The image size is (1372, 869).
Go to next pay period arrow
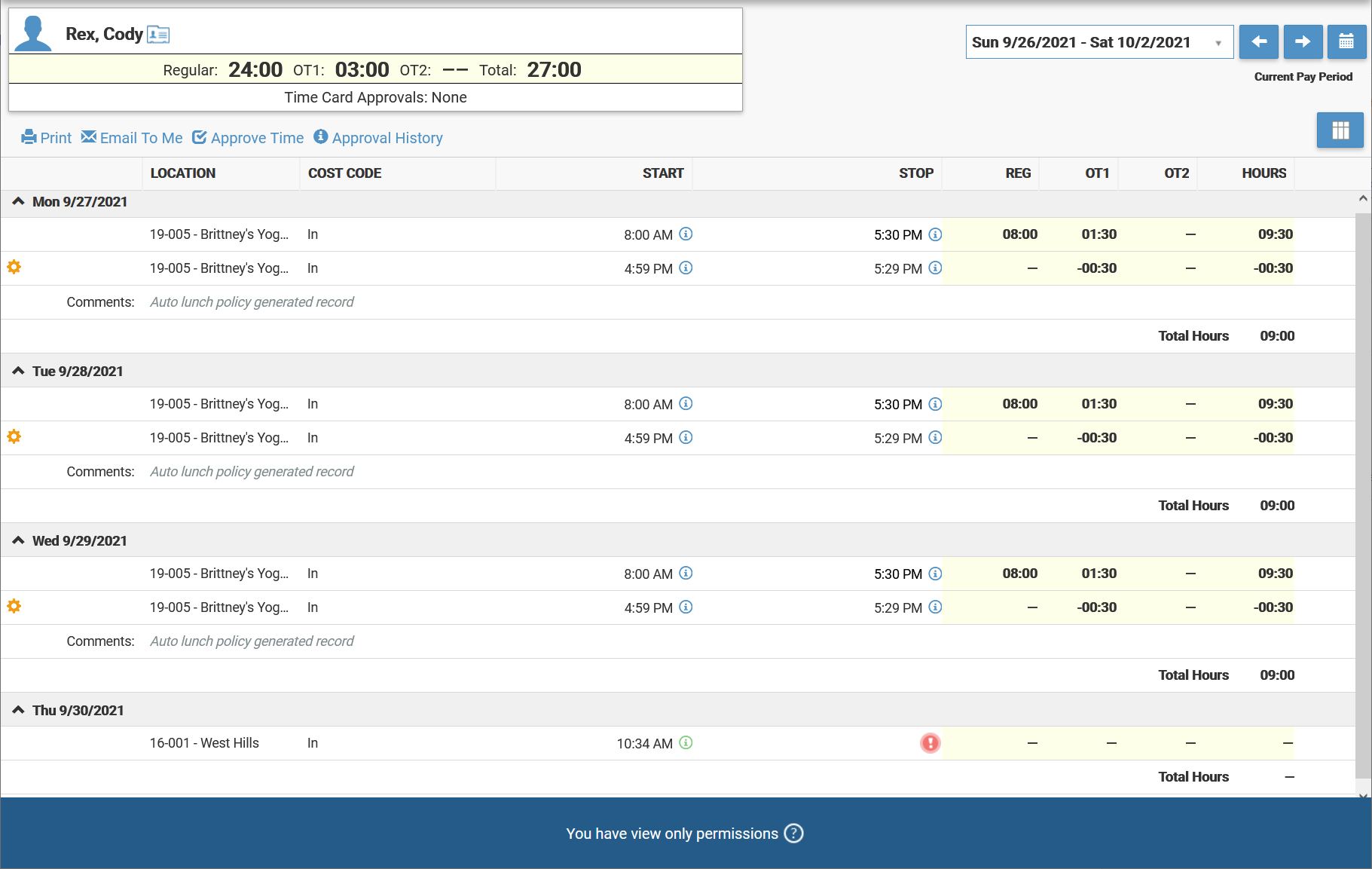1303,42
